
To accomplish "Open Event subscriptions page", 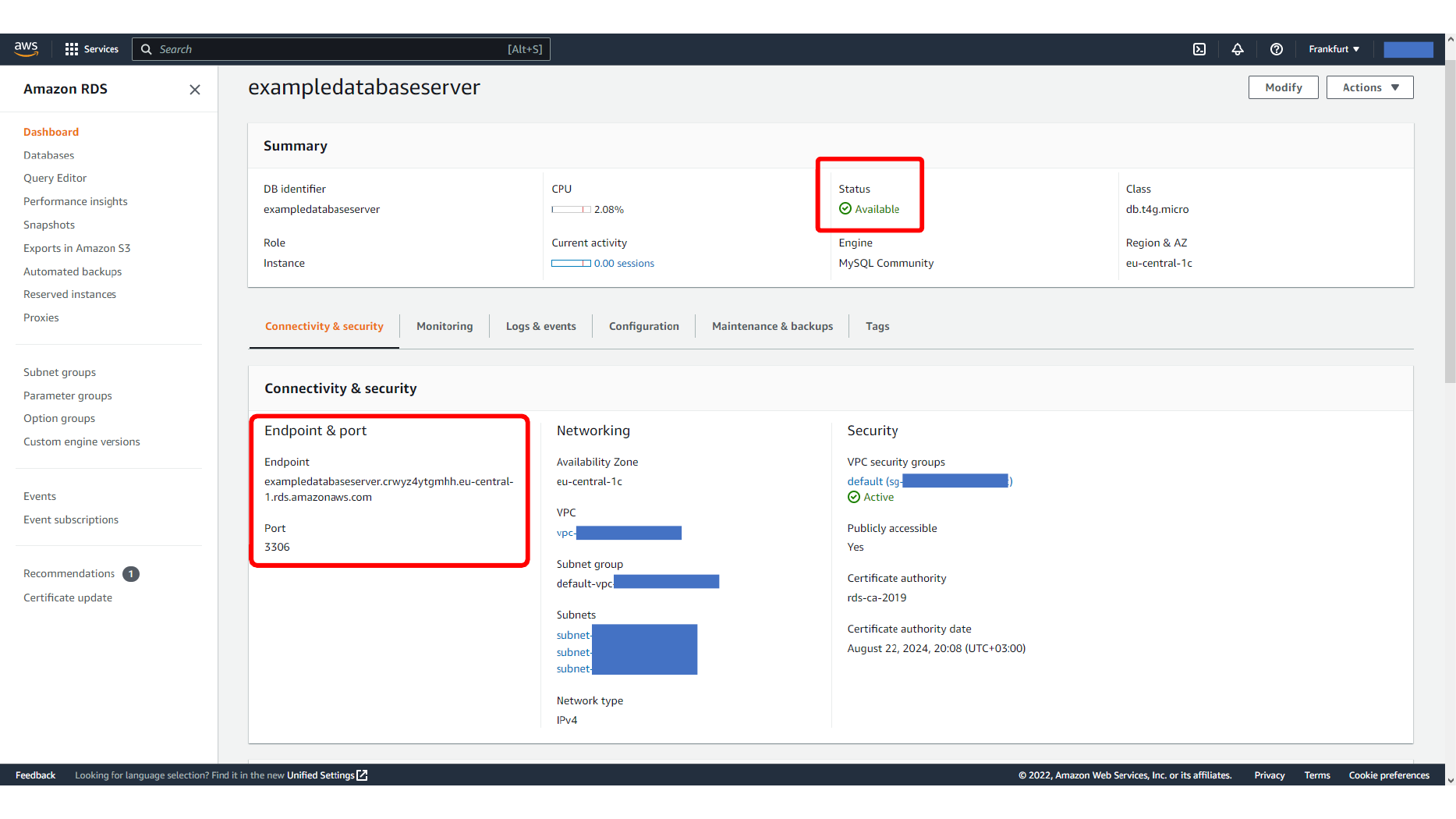I will pyautogui.click(x=71, y=519).
